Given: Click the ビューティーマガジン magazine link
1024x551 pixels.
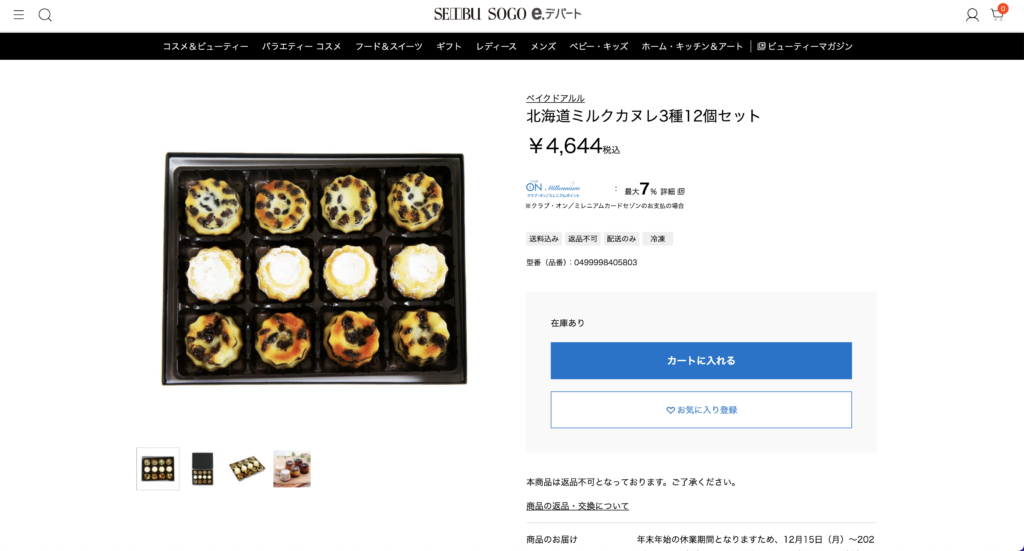Looking at the screenshot, I should [x=805, y=46].
